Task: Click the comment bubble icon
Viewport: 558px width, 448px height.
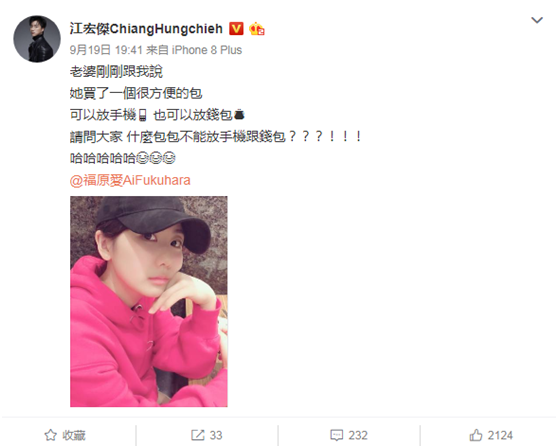Action: pyautogui.click(x=336, y=435)
